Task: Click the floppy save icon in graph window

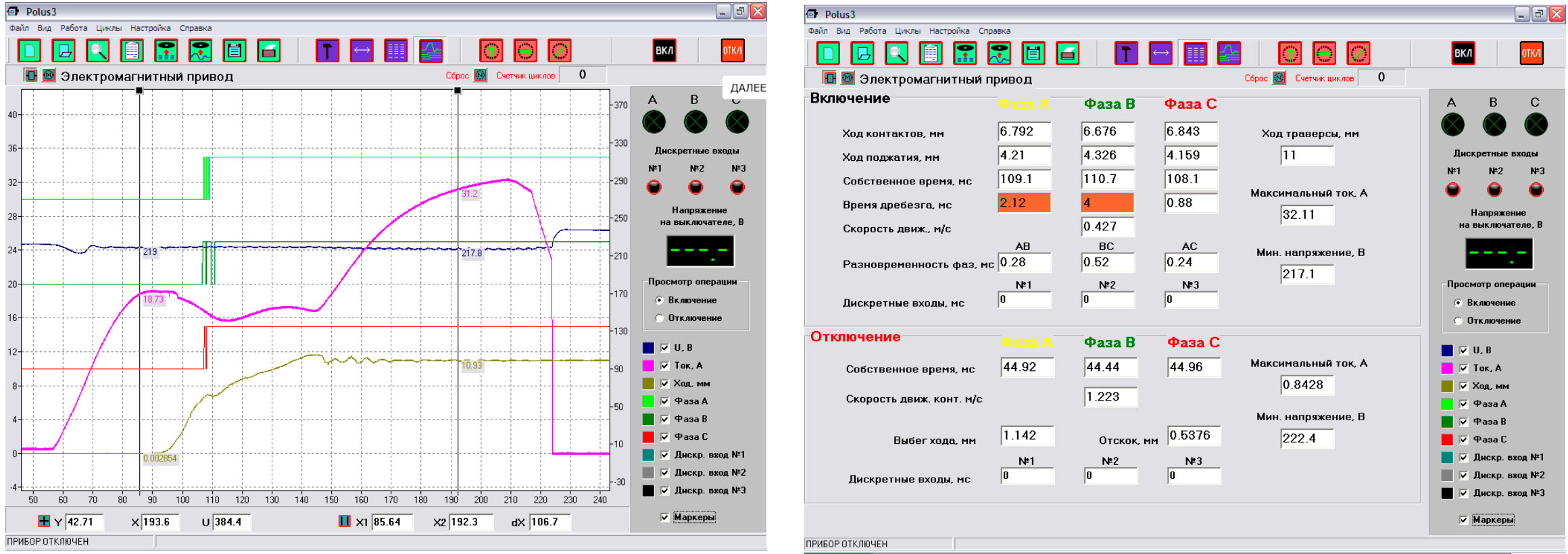Action: click(235, 51)
